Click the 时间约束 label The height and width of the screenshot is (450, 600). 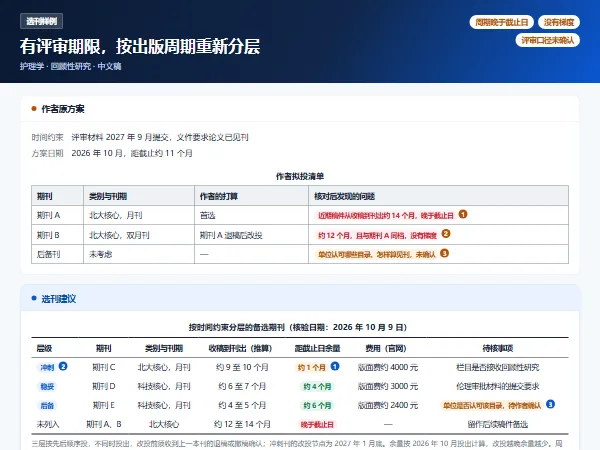pos(47,137)
